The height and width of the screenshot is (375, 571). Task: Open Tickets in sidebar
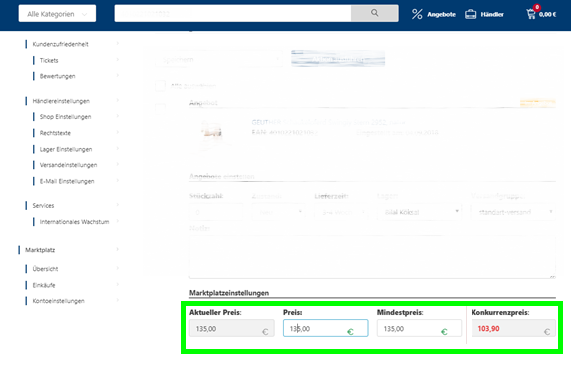pyautogui.click(x=49, y=60)
